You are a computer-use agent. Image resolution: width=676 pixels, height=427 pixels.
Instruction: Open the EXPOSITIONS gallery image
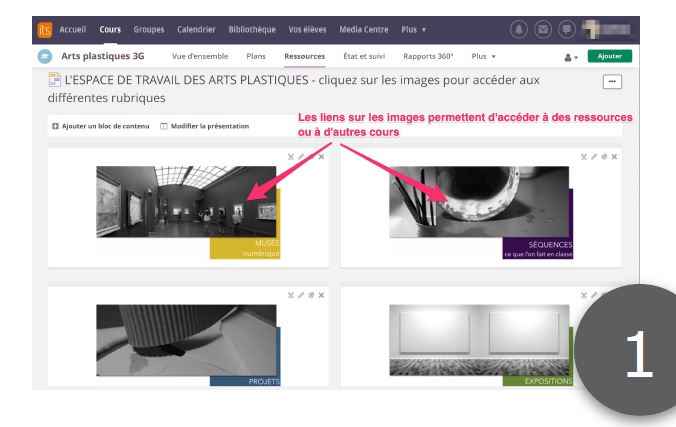(479, 340)
